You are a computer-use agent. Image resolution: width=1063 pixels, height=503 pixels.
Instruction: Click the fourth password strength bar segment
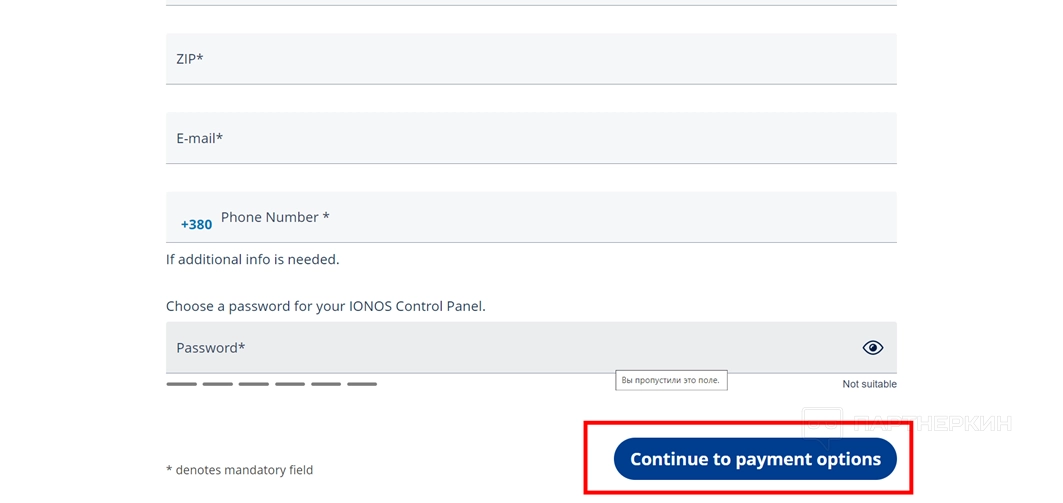click(x=290, y=384)
